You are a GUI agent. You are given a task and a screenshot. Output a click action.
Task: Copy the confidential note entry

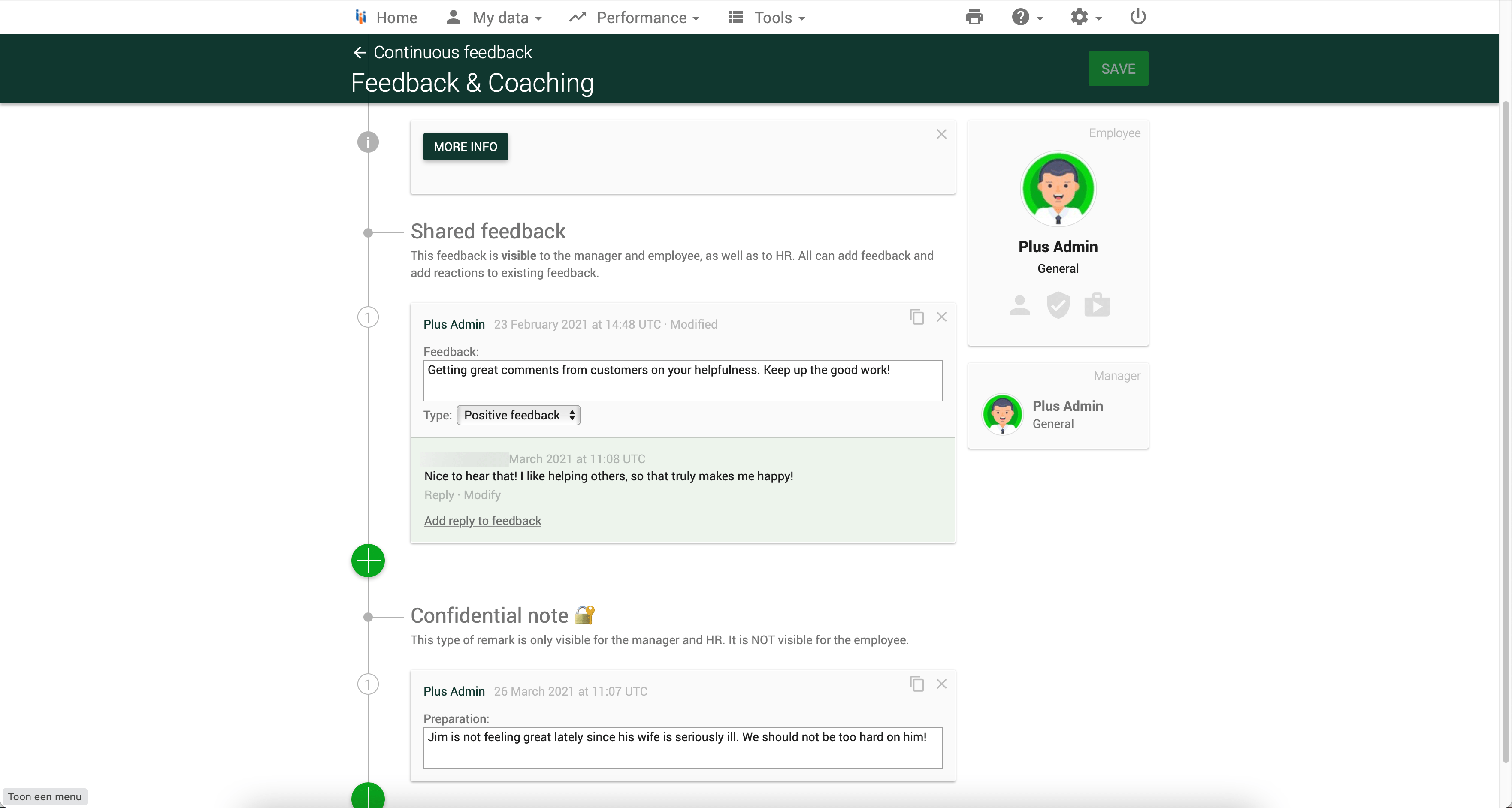pos(917,684)
